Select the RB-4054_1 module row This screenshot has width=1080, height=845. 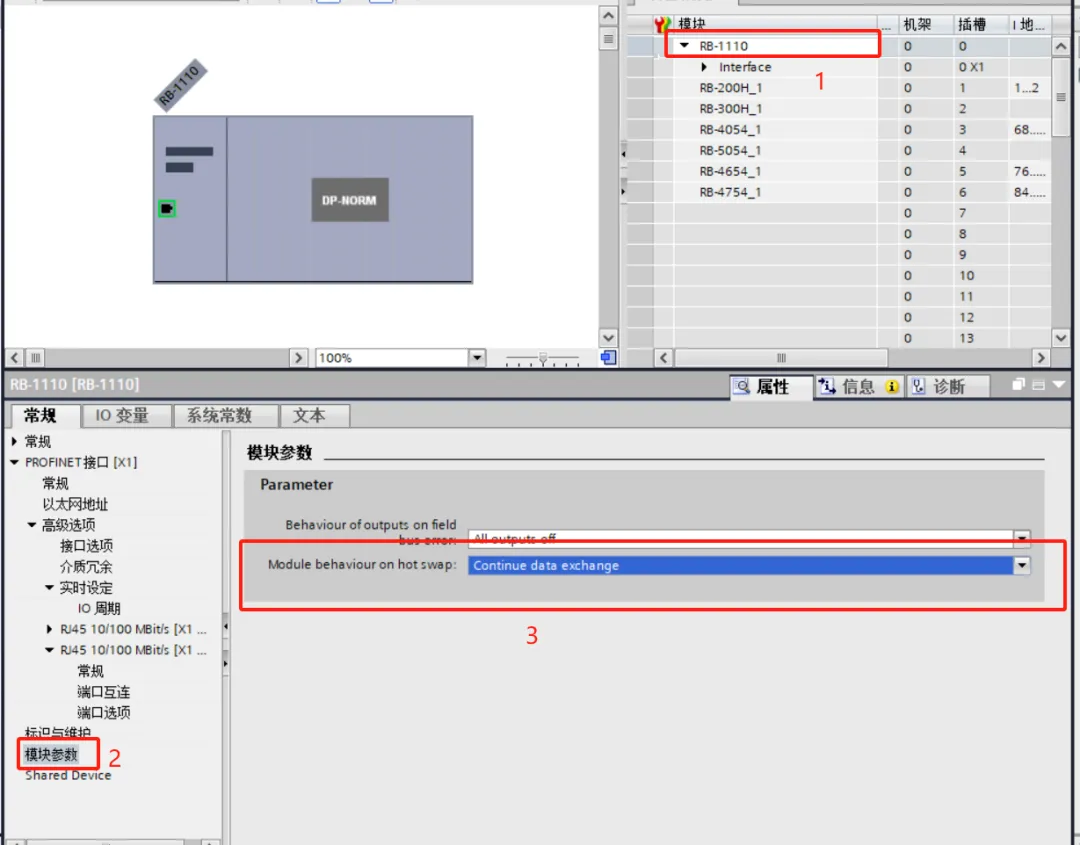coord(730,130)
